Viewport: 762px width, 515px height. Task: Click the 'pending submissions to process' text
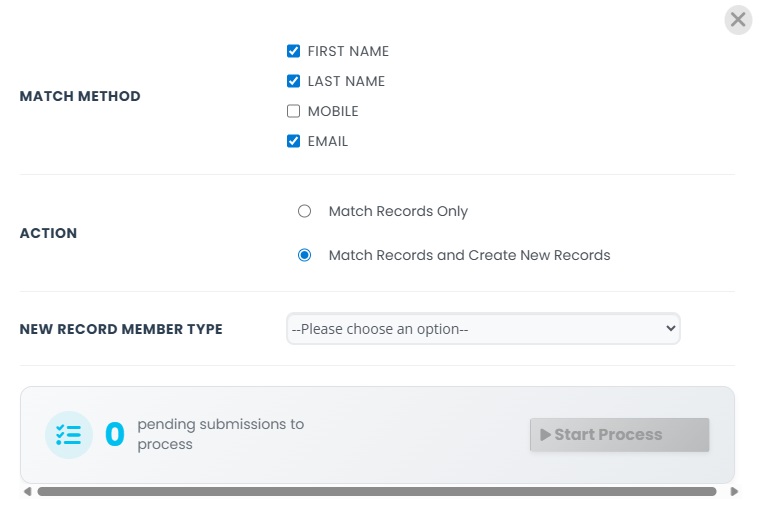221,434
